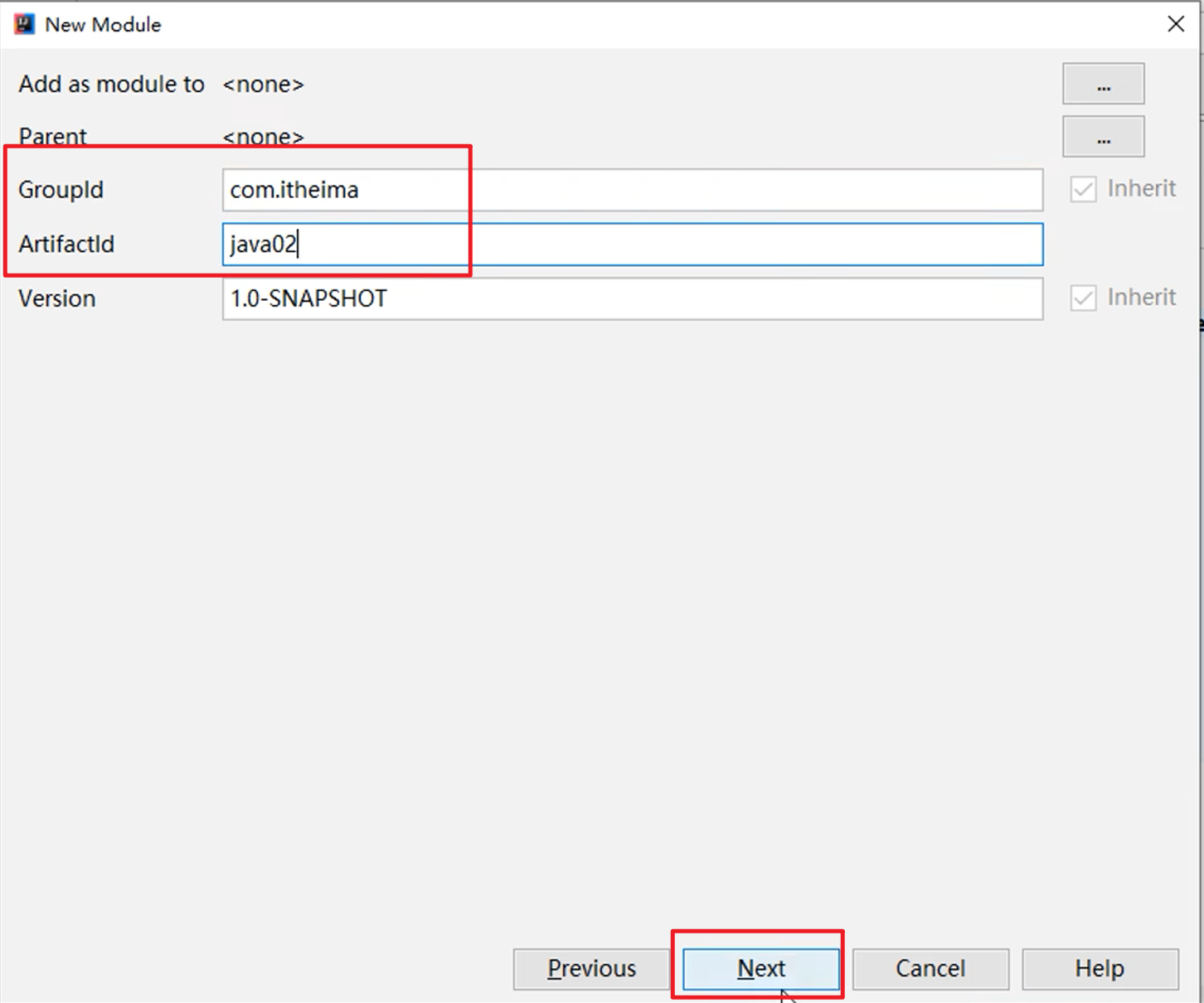Click the New Module title text
Screen dimensions: 1204x1003
[x=103, y=25]
